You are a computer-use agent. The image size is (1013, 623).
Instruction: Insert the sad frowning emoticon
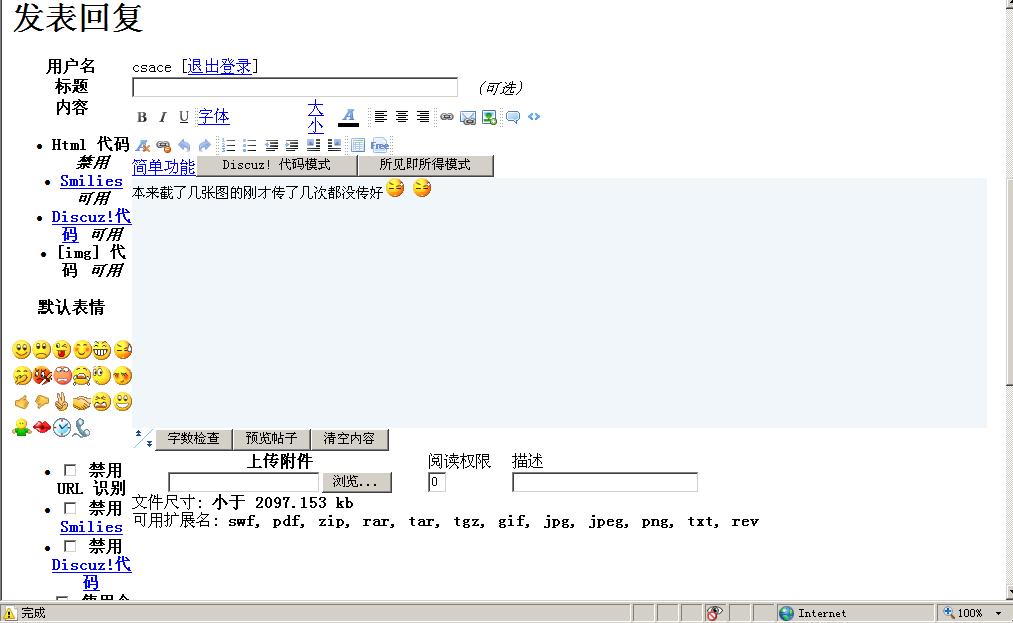[x=41, y=350]
